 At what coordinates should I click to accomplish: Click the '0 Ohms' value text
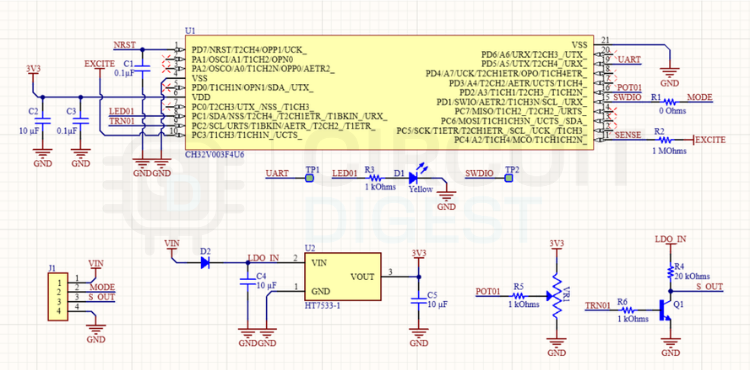coord(673,111)
